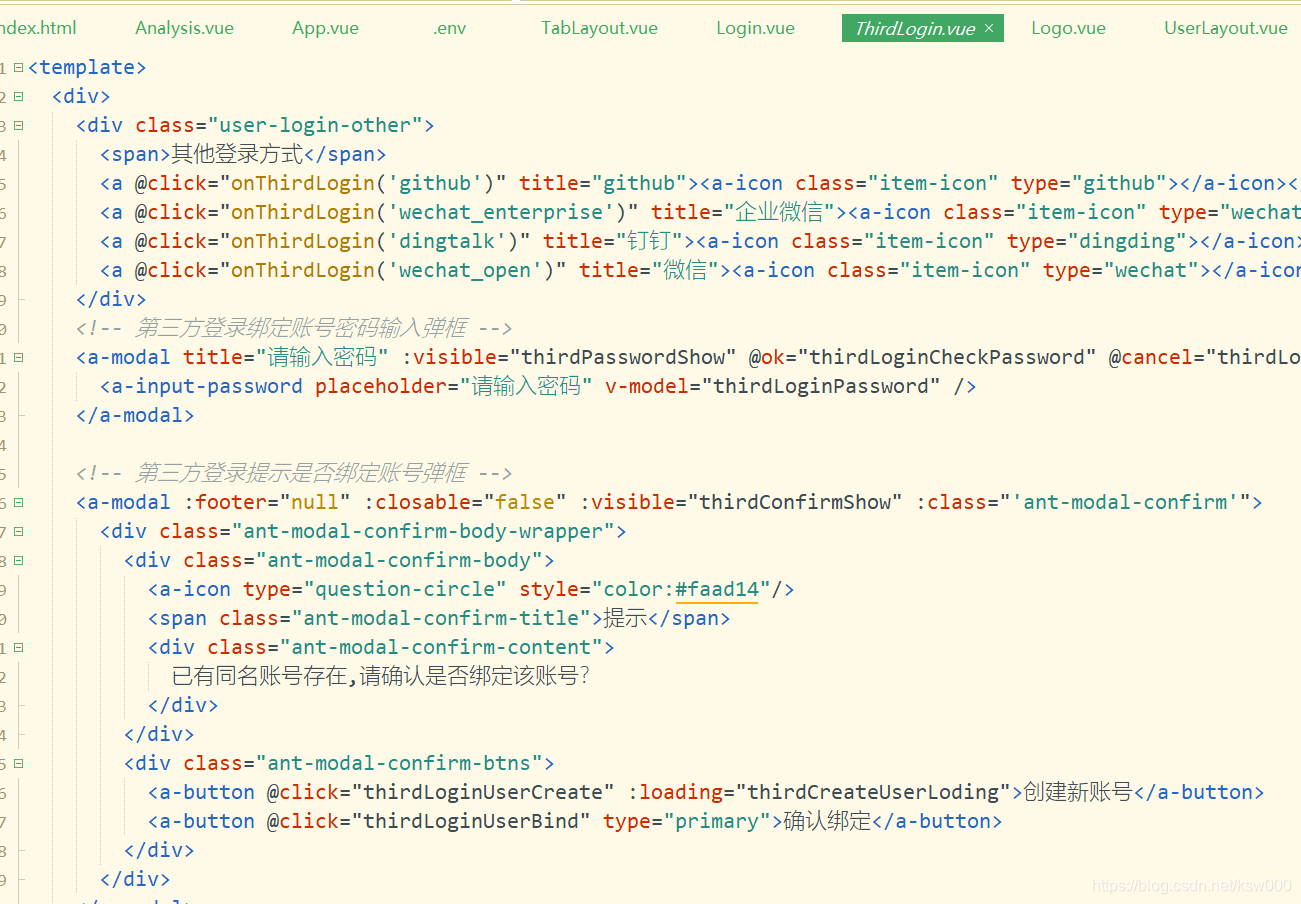Switch to the Login.vue tab
This screenshot has width=1301, height=904.
(x=755, y=28)
